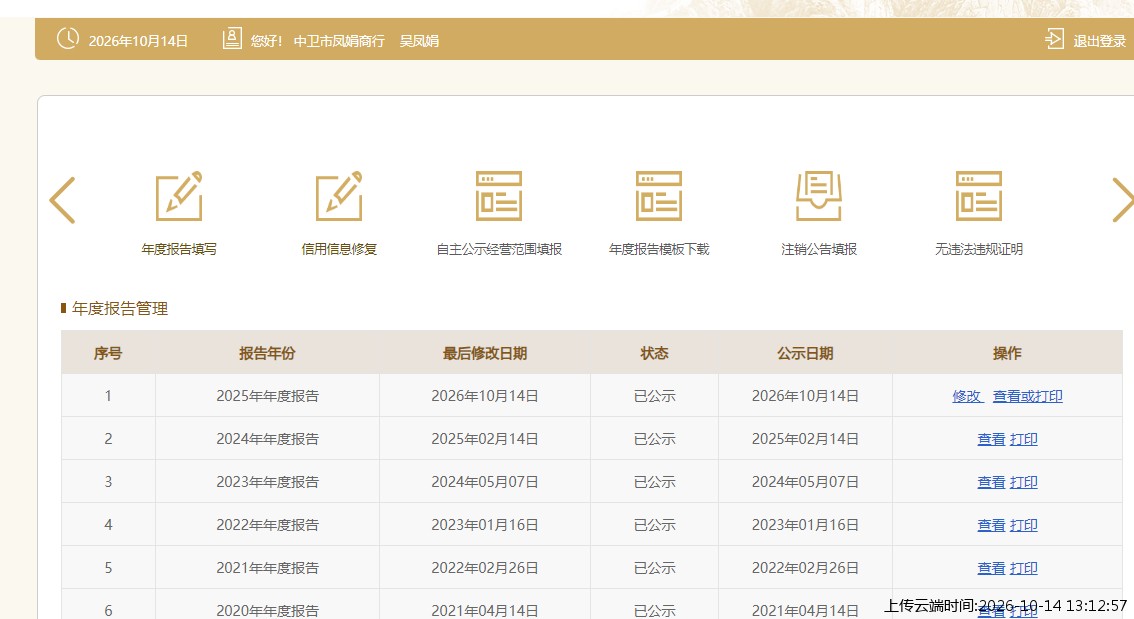Click the 中卫市凤娟商行 business name
Viewport: 1134px width, 619px height.
[x=338, y=41]
